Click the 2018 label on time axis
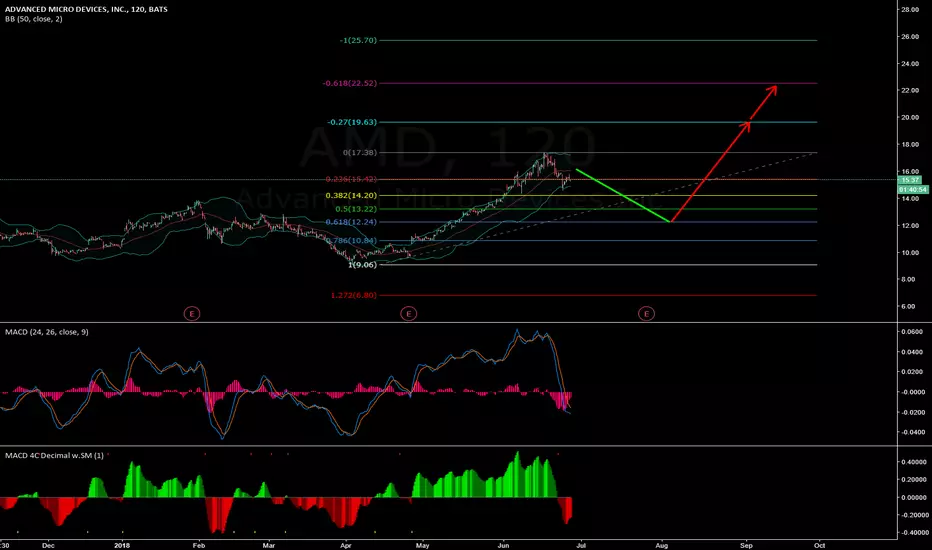 pyautogui.click(x=122, y=545)
